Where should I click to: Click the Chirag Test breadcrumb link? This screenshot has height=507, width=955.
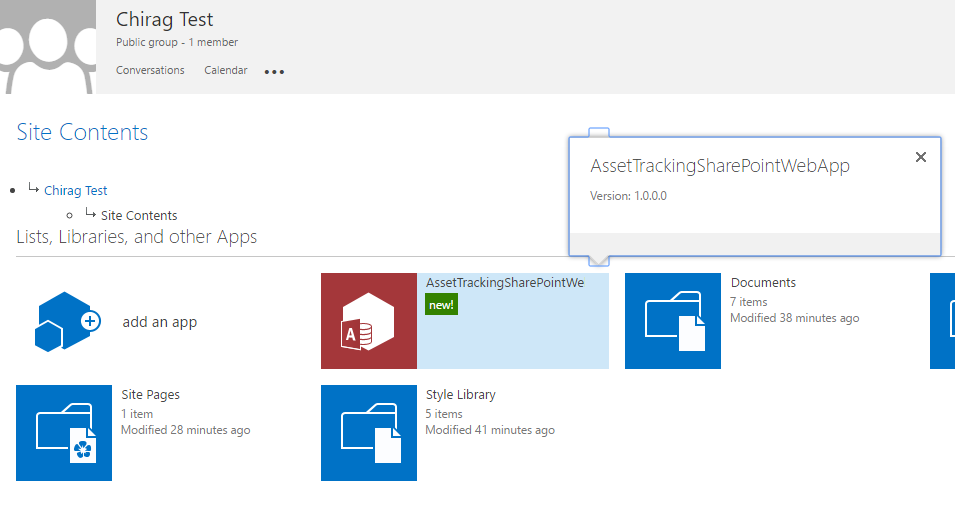tap(76, 191)
